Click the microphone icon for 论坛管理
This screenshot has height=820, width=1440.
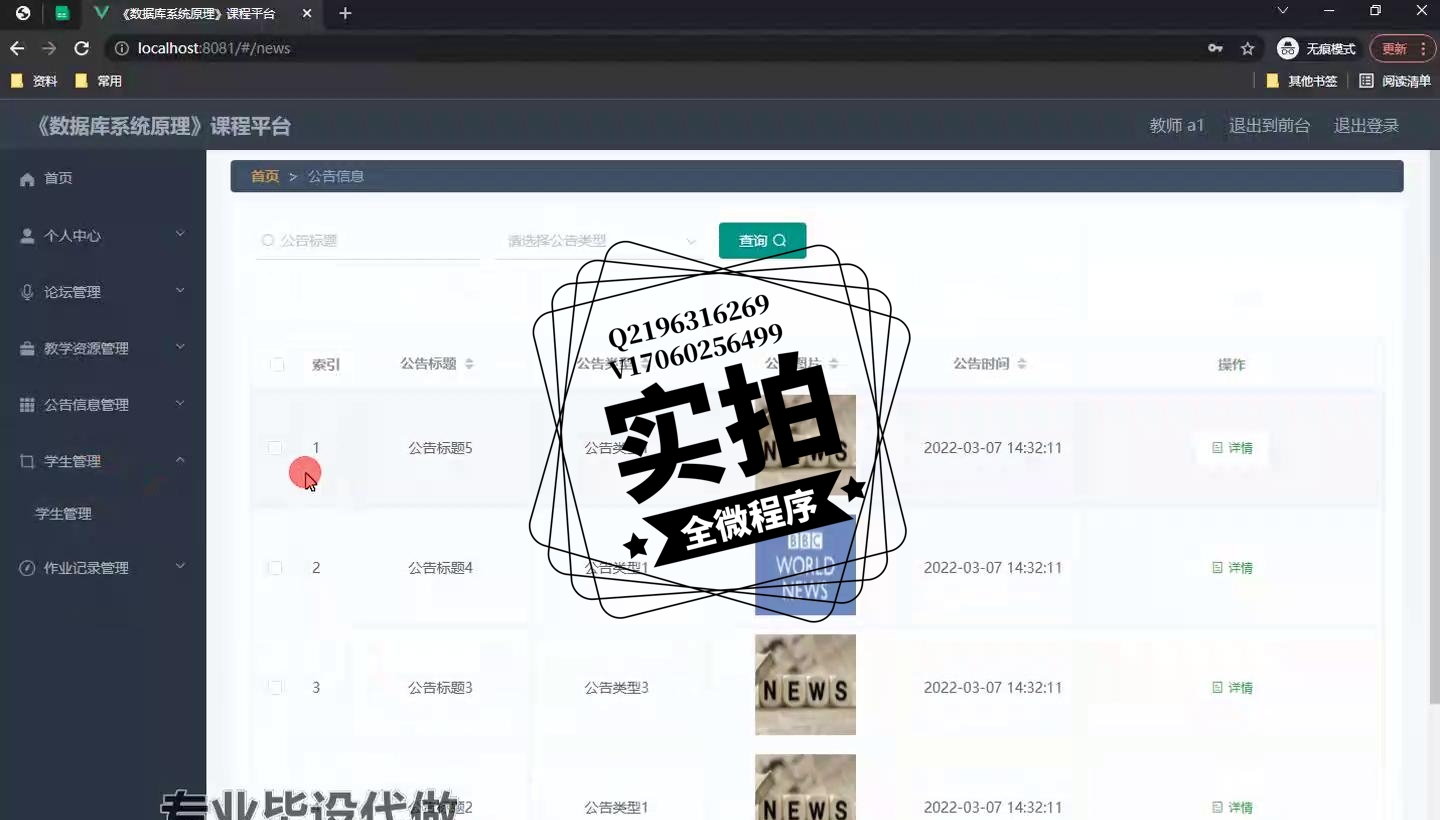[27, 292]
